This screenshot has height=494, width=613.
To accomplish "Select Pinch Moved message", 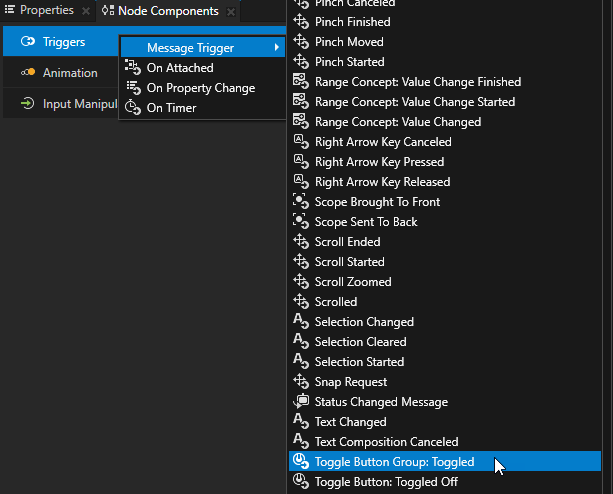I will (445, 41).
